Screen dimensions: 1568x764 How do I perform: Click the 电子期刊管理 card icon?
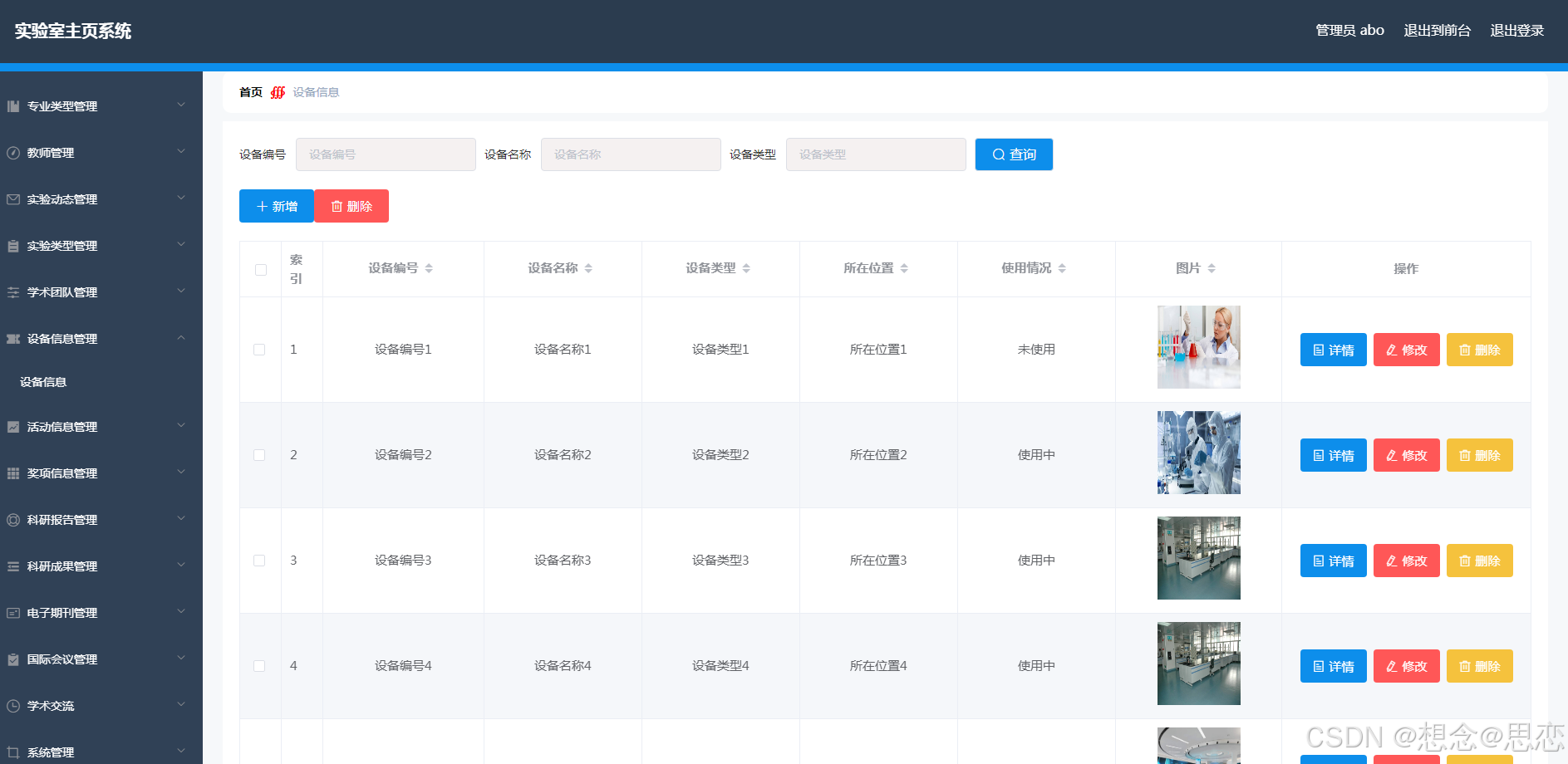pyautogui.click(x=13, y=613)
